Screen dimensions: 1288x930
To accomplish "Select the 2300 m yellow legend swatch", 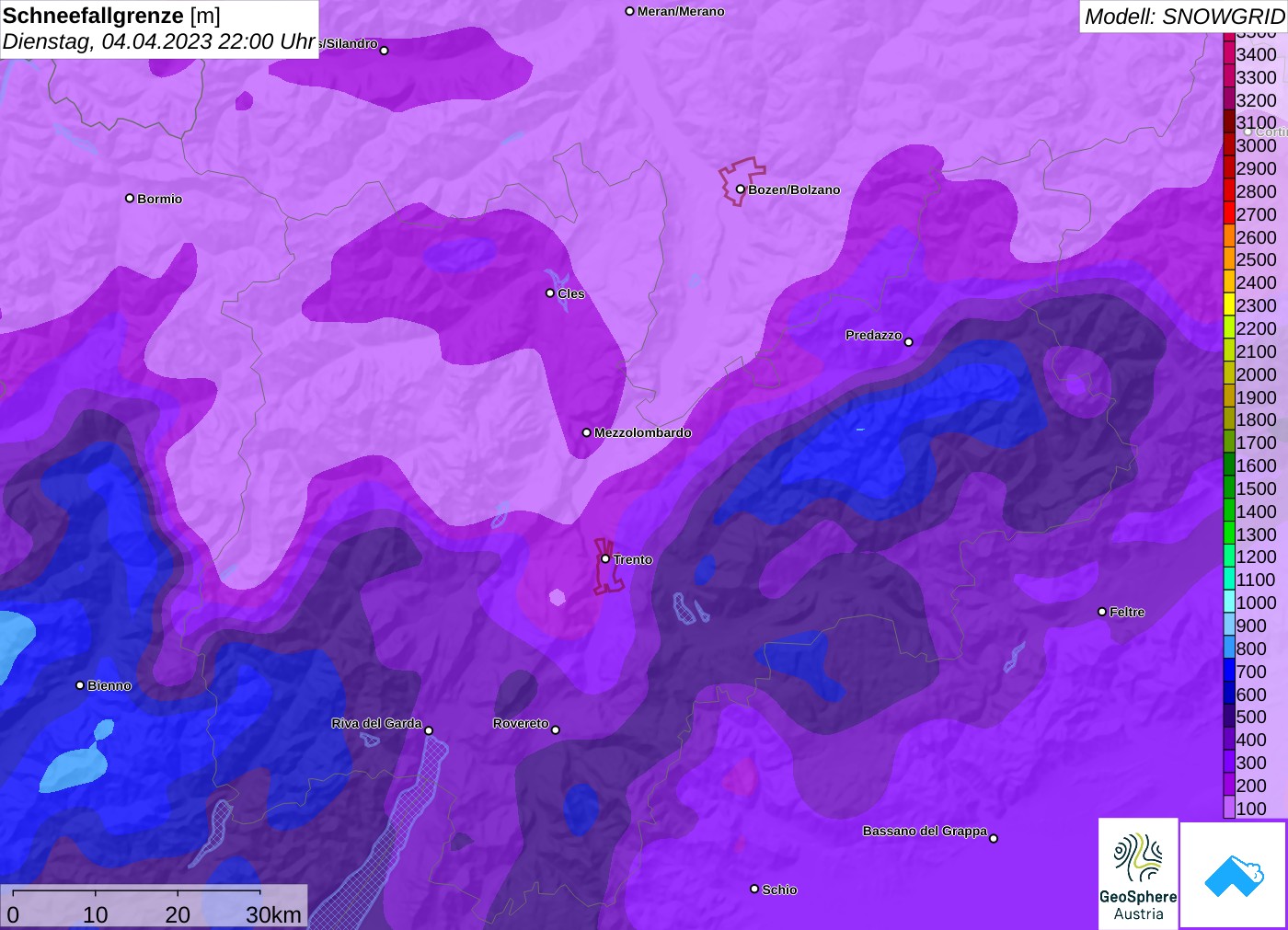I will tap(1229, 305).
